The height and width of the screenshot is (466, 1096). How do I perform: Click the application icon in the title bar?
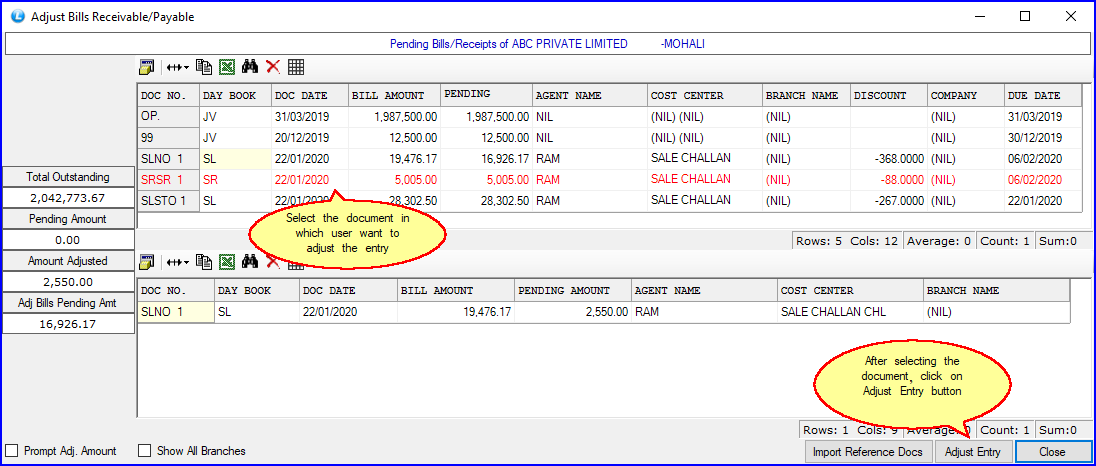18,17
